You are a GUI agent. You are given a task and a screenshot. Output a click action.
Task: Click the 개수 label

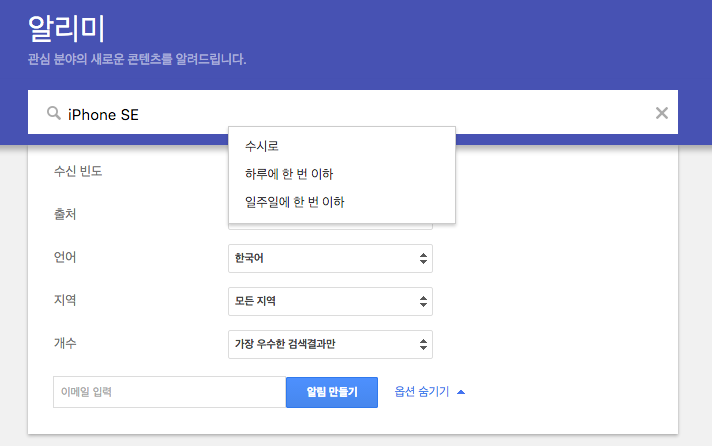pos(65,343)
